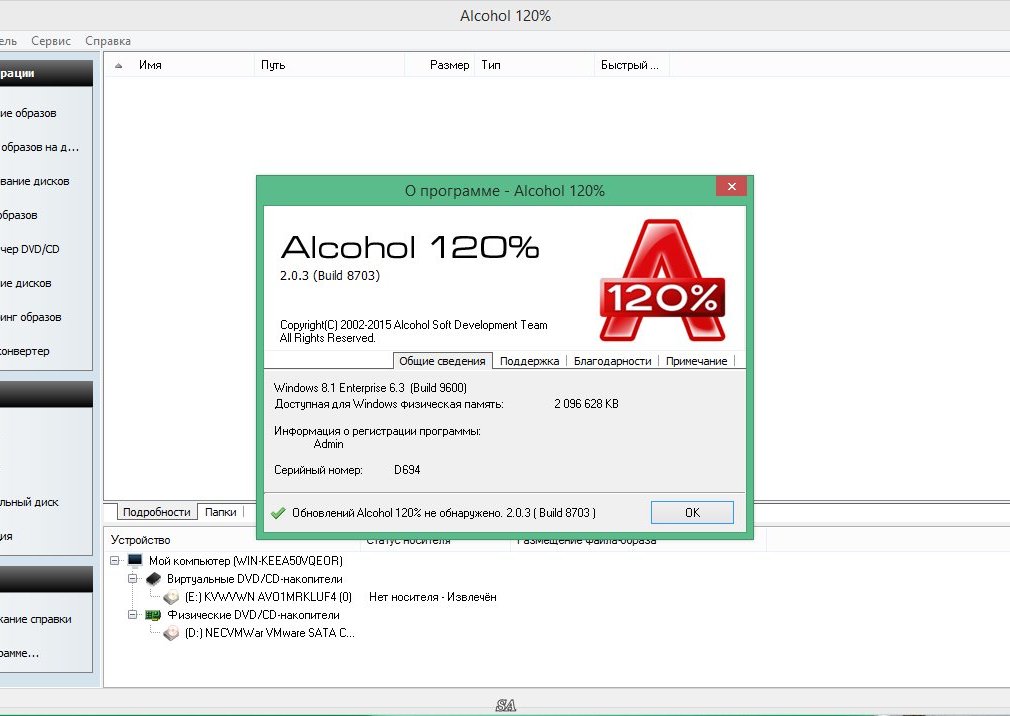1010x716 pixels.
Task: Open the Примечание tab
Action: coord(696,361)
